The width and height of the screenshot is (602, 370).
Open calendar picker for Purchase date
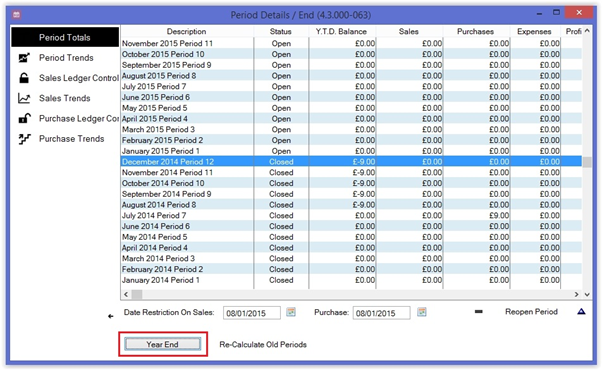pos(422,312)
